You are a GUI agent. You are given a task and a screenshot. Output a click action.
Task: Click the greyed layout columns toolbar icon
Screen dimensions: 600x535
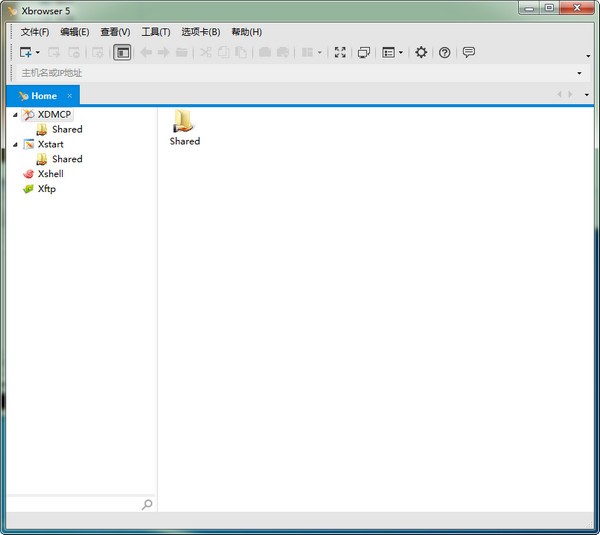(x=307, y=52)
